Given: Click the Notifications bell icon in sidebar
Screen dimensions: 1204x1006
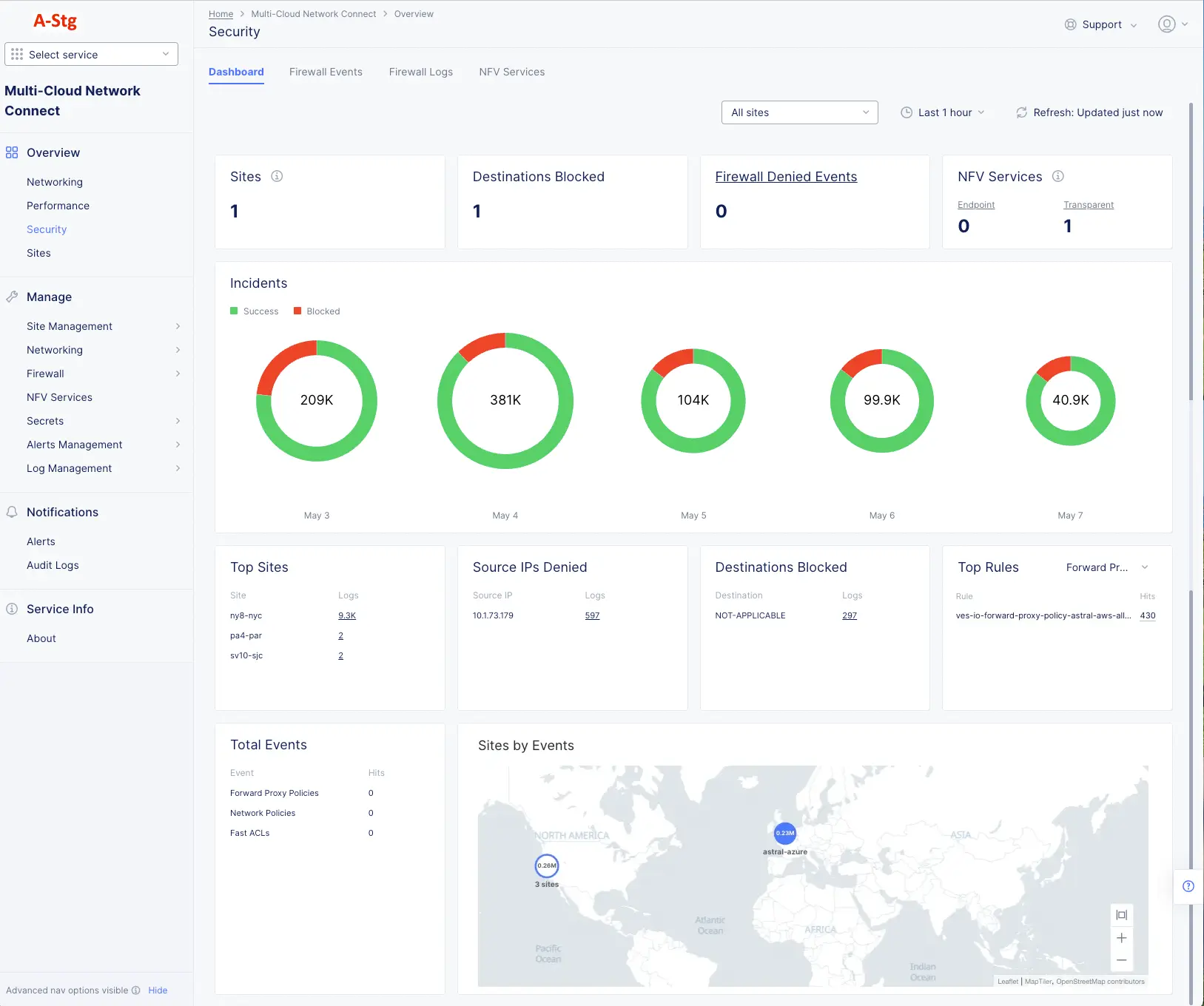Looking at the screenshot, I should coord(11,511).
